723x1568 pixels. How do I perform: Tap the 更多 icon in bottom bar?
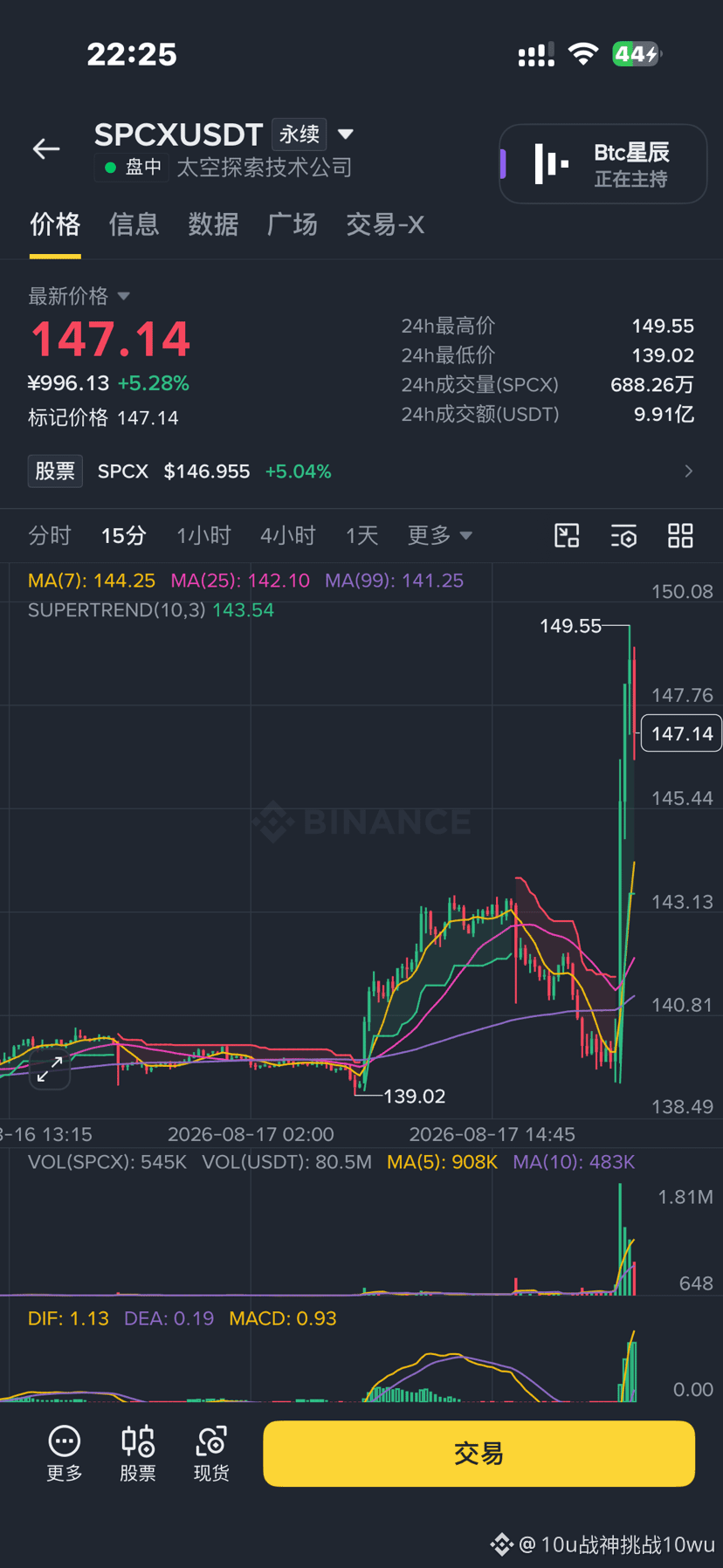(x=65, y=1453)
